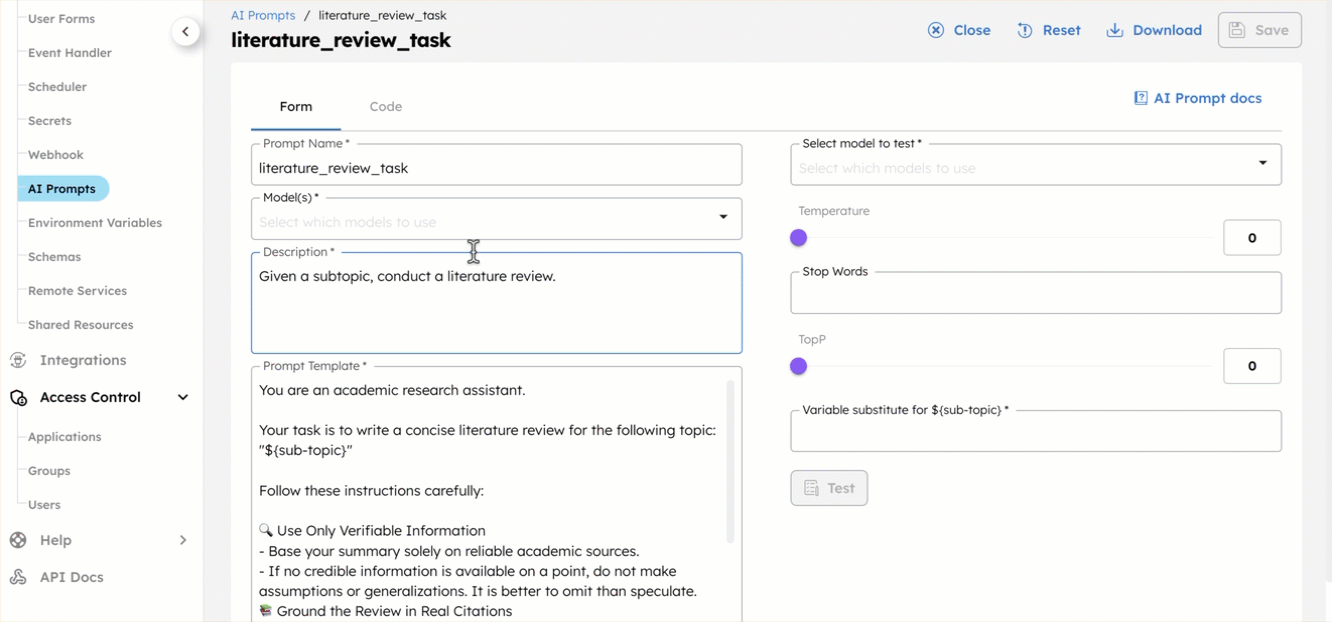This screenshot has width=1332, height=622.
Task: Click the literature_review_task page heading
Action: tap(341, 40)
